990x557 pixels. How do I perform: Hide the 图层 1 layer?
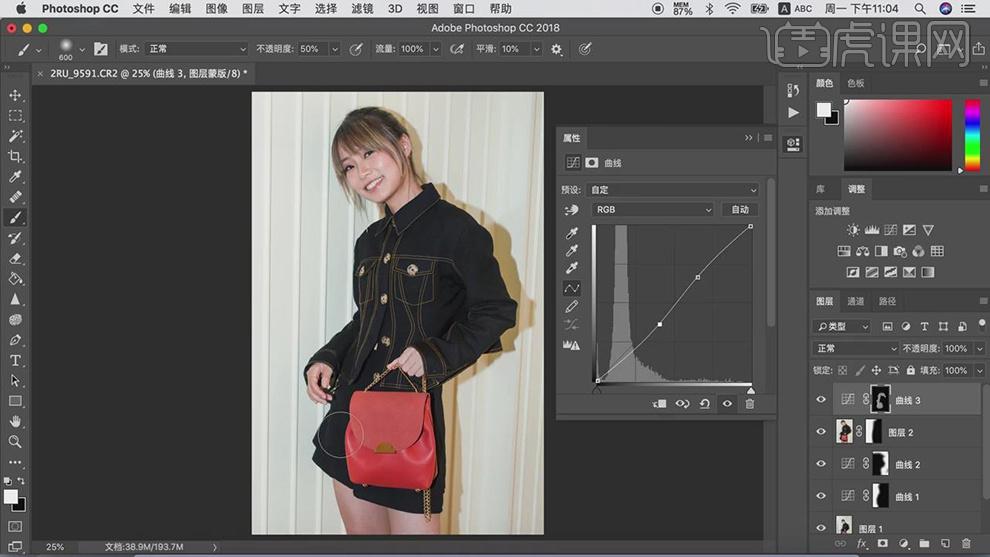coord(821,528)
